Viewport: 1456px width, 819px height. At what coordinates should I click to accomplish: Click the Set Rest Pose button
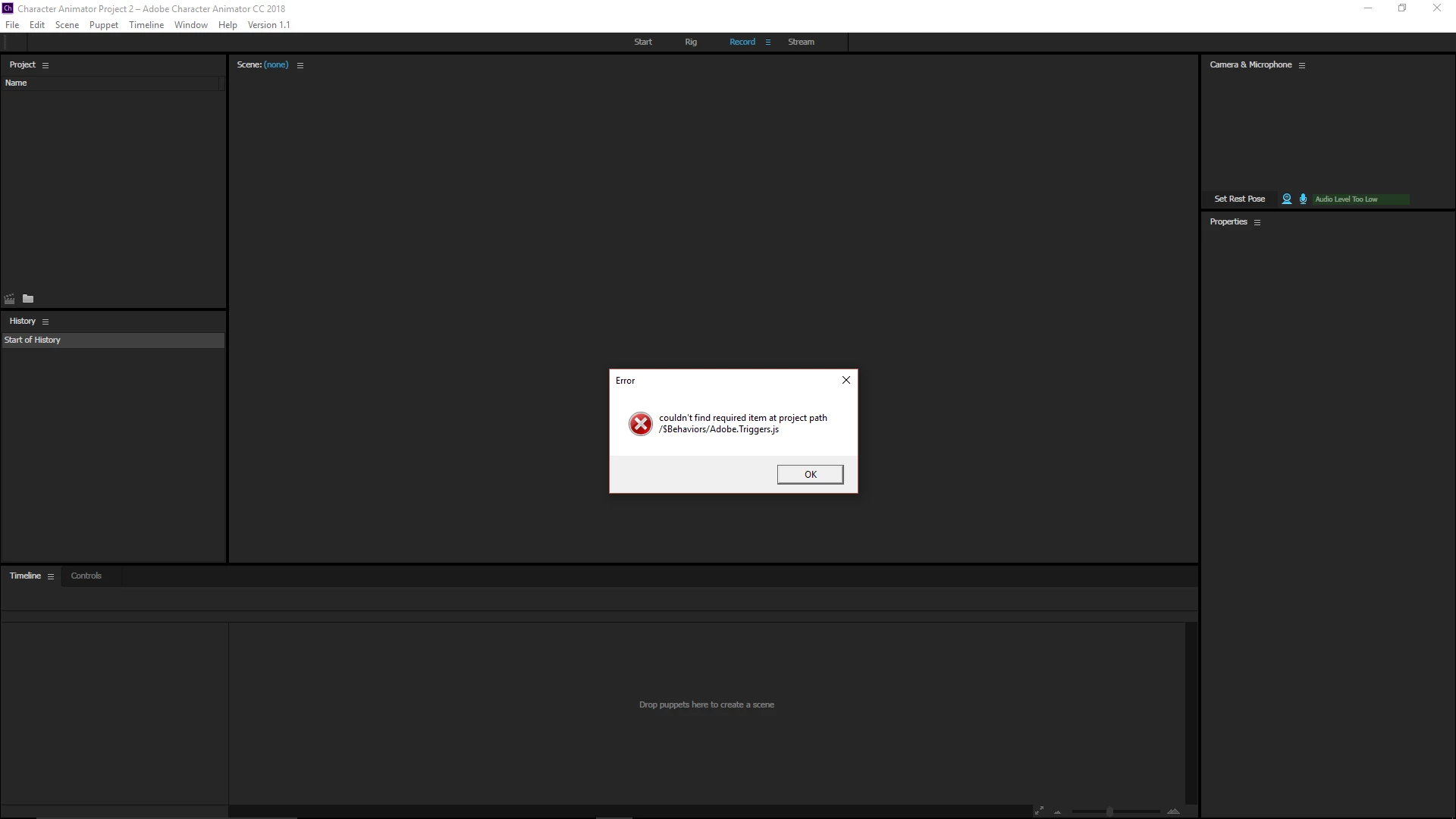click(1240, 199)
